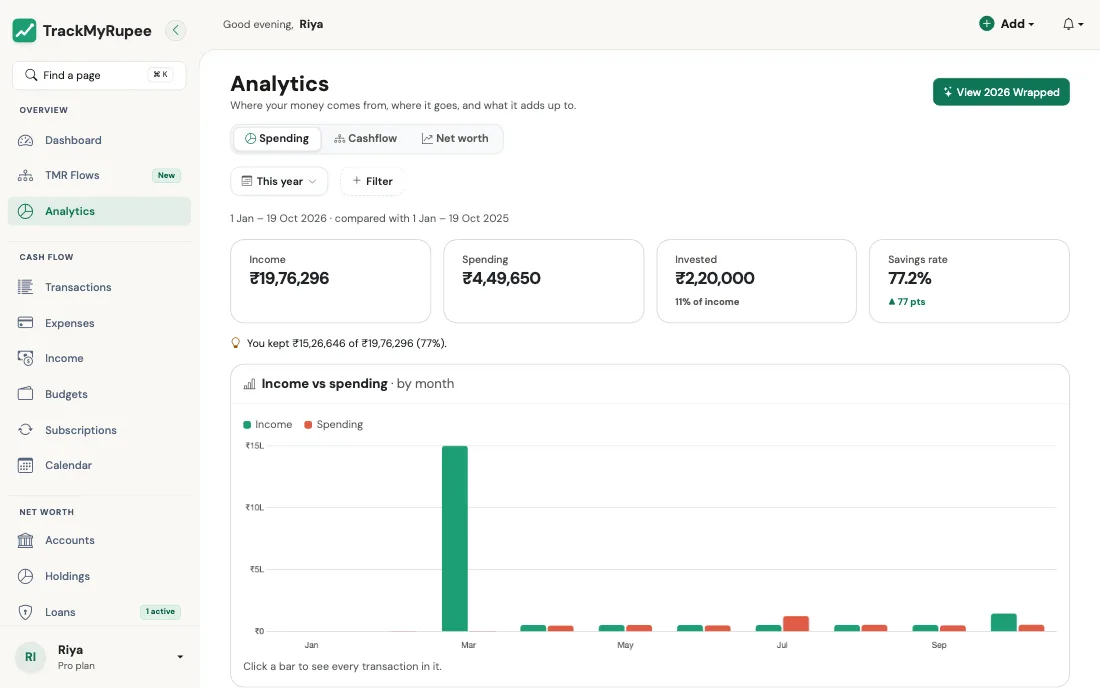Open the Subscriptions page
The height and width of the screenshot is (688, 1100).
[x=99, y=429]
